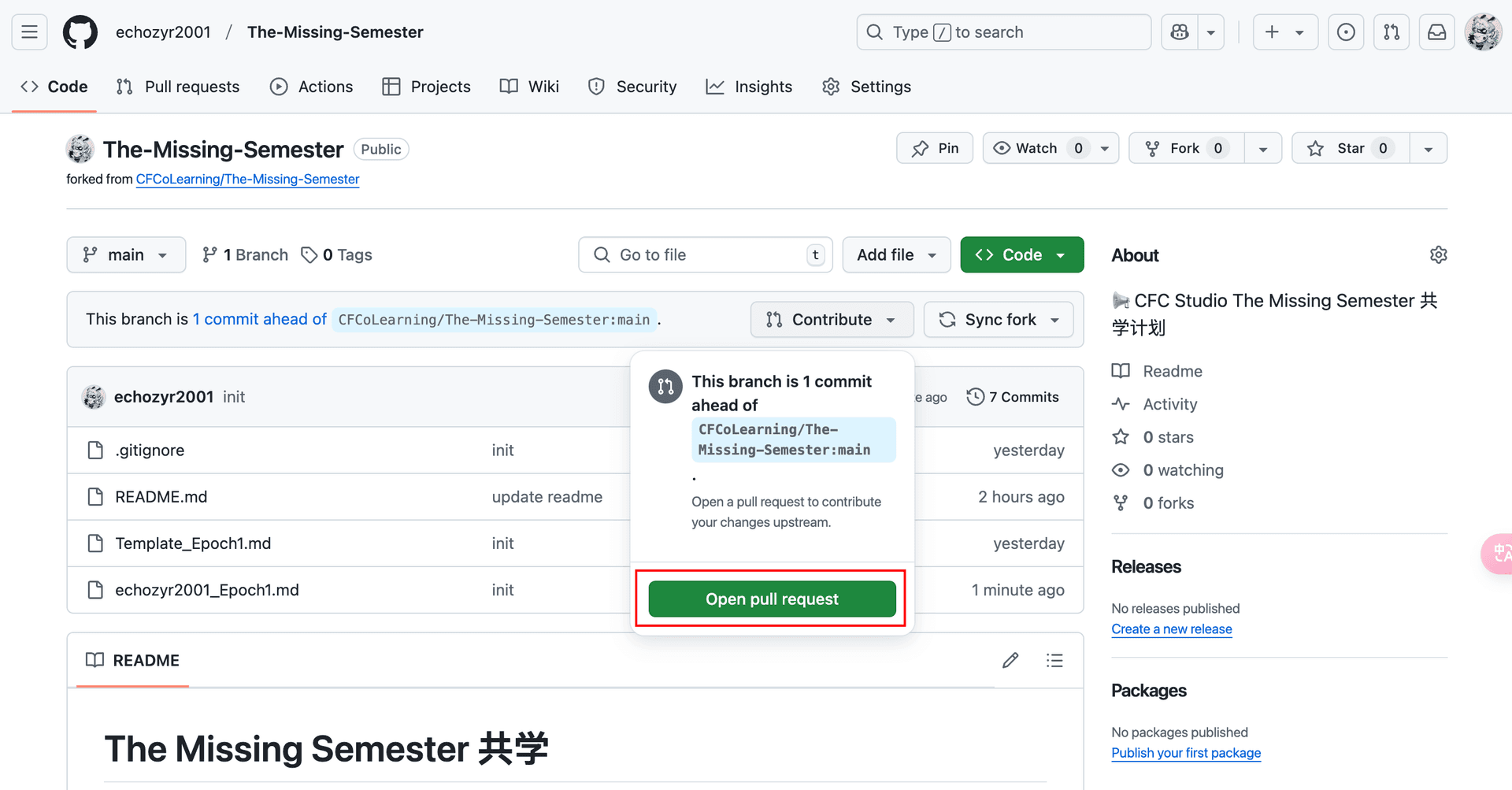
Task: Pin The-Missing-Semester repository
Action: (x=935, y=148)
